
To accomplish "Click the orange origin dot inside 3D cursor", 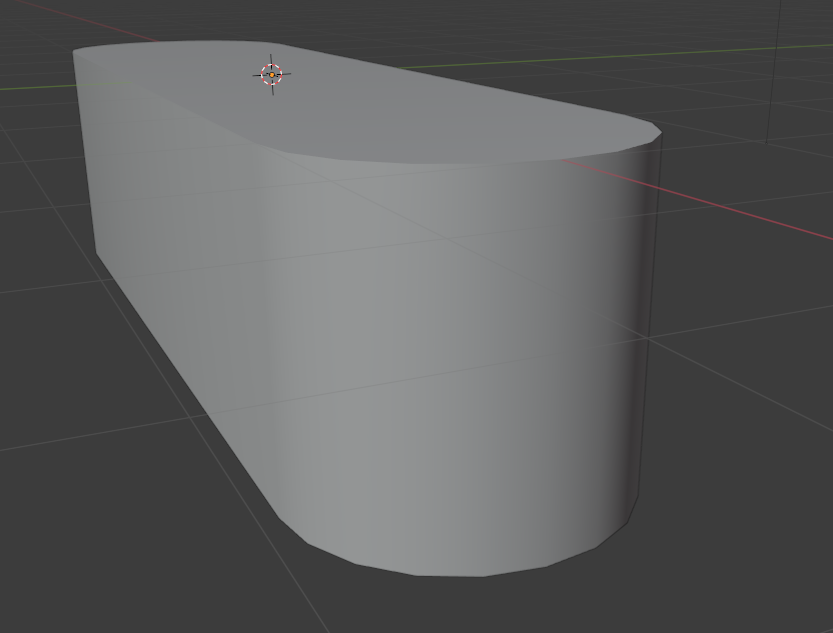I will click(272, 75).
